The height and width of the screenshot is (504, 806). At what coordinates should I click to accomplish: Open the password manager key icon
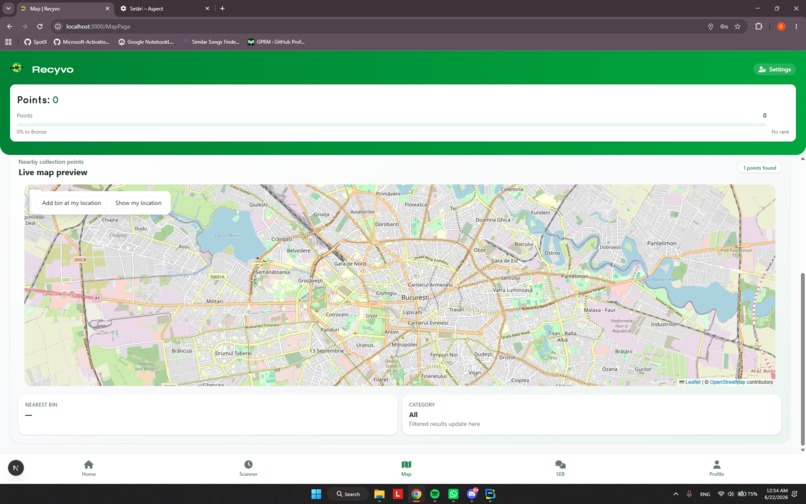point(724,26)
